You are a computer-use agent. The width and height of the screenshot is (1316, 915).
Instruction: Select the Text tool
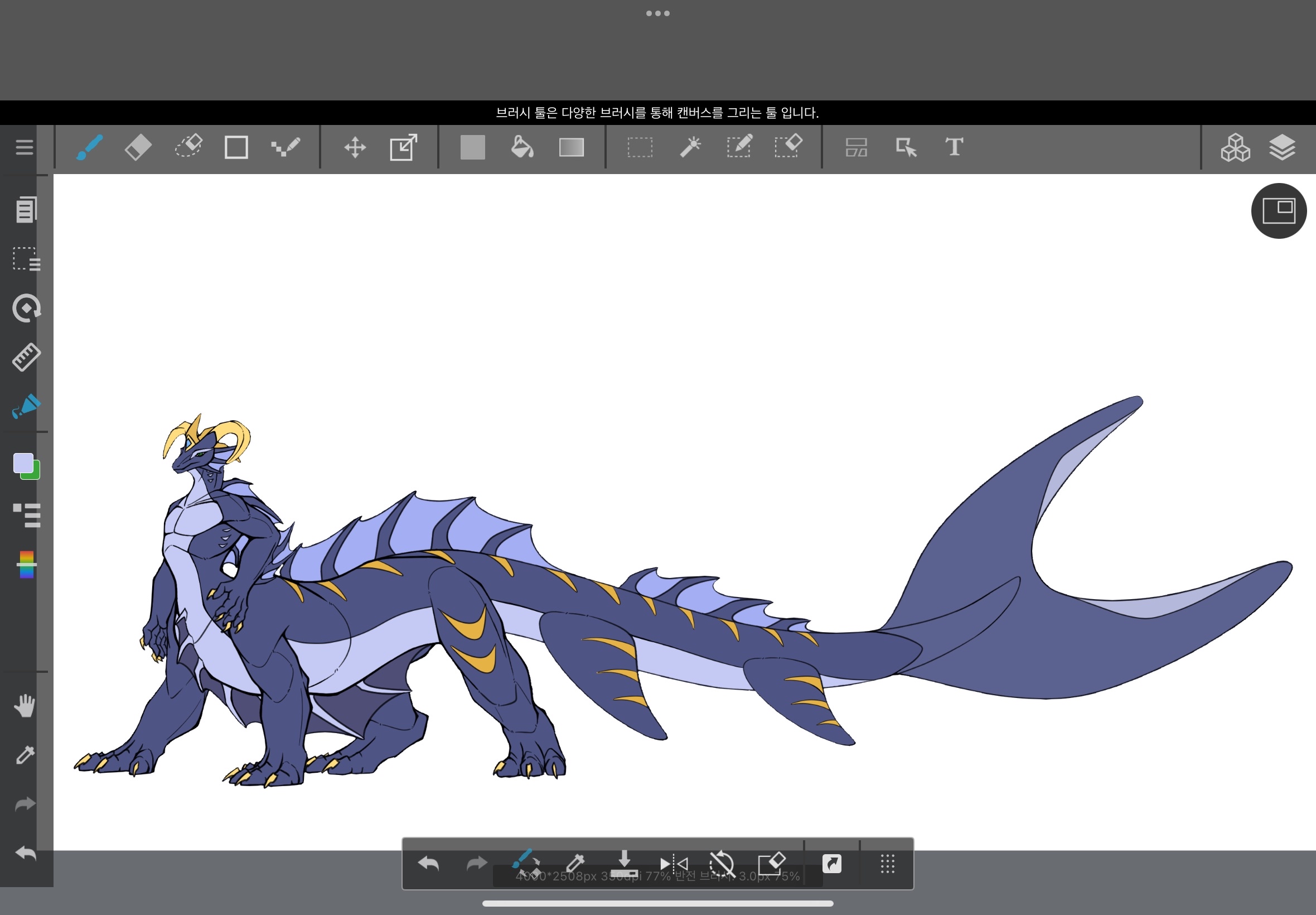coord(954,147)
